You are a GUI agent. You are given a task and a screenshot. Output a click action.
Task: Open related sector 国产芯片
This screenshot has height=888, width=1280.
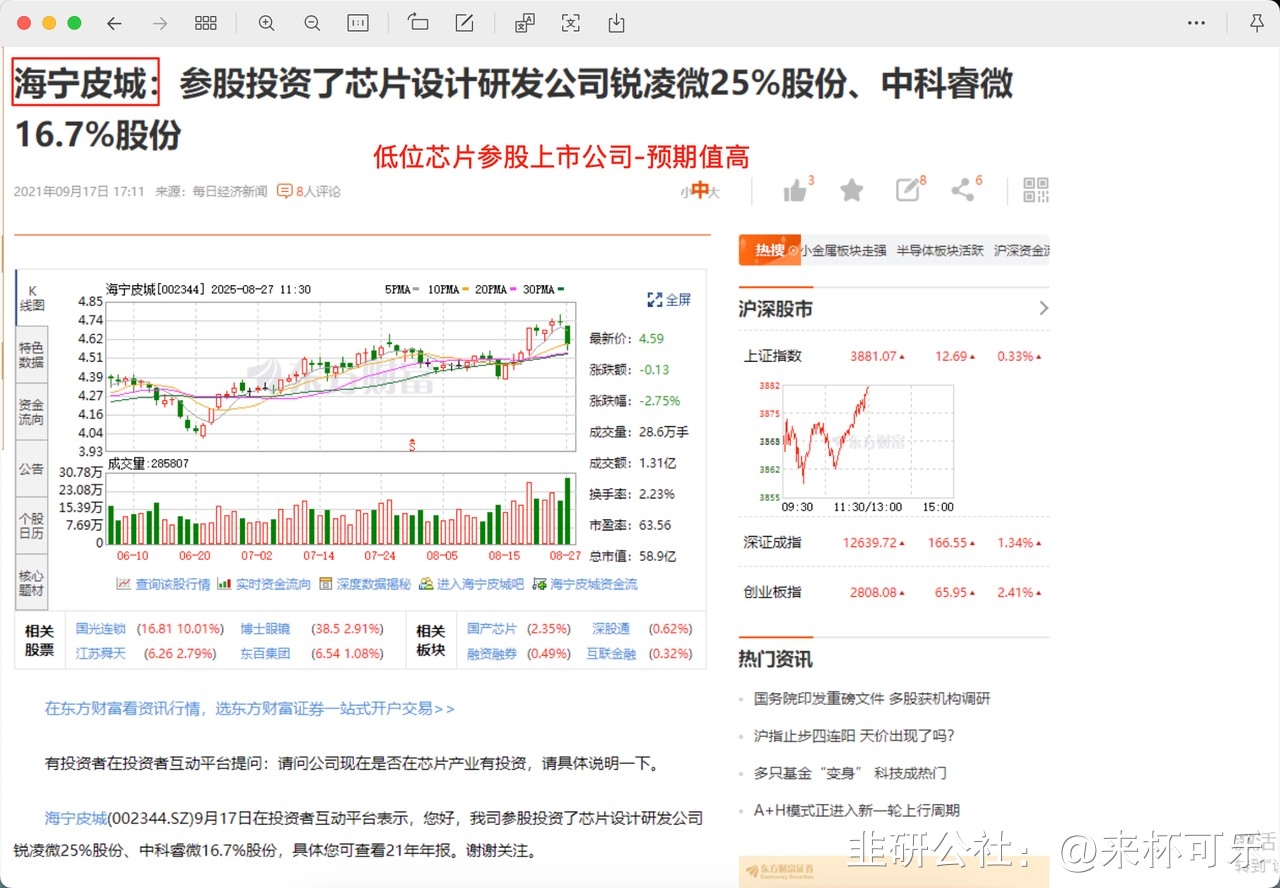point(492,629)
